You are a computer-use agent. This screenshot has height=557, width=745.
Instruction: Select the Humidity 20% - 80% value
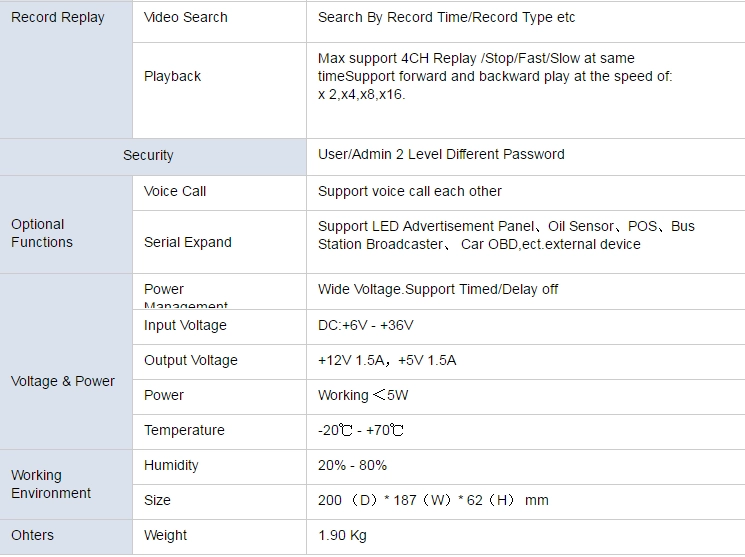pyautogui.click(x=352, y=465)
